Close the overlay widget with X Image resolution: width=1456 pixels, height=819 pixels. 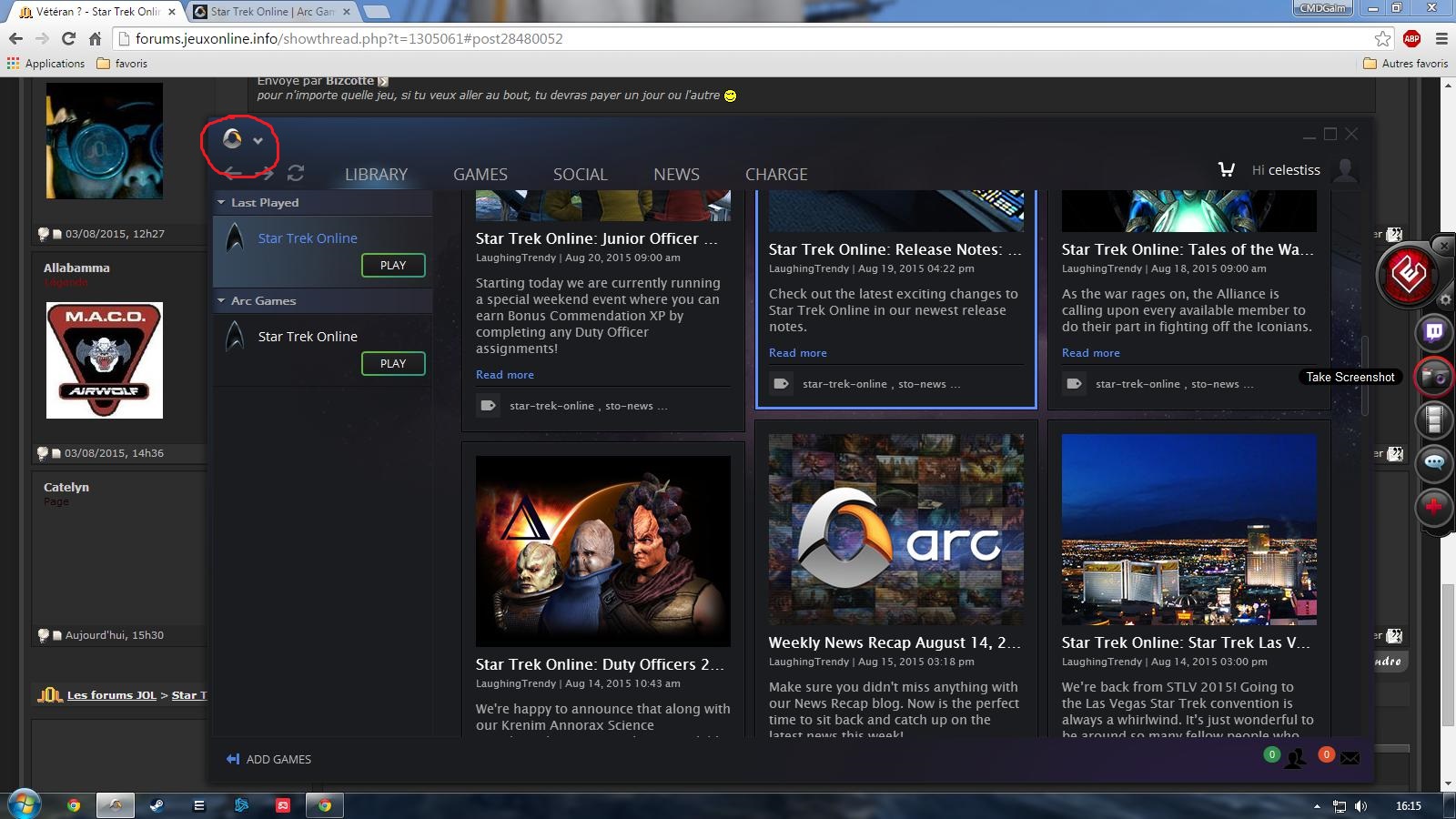(x=1444, y=246)
